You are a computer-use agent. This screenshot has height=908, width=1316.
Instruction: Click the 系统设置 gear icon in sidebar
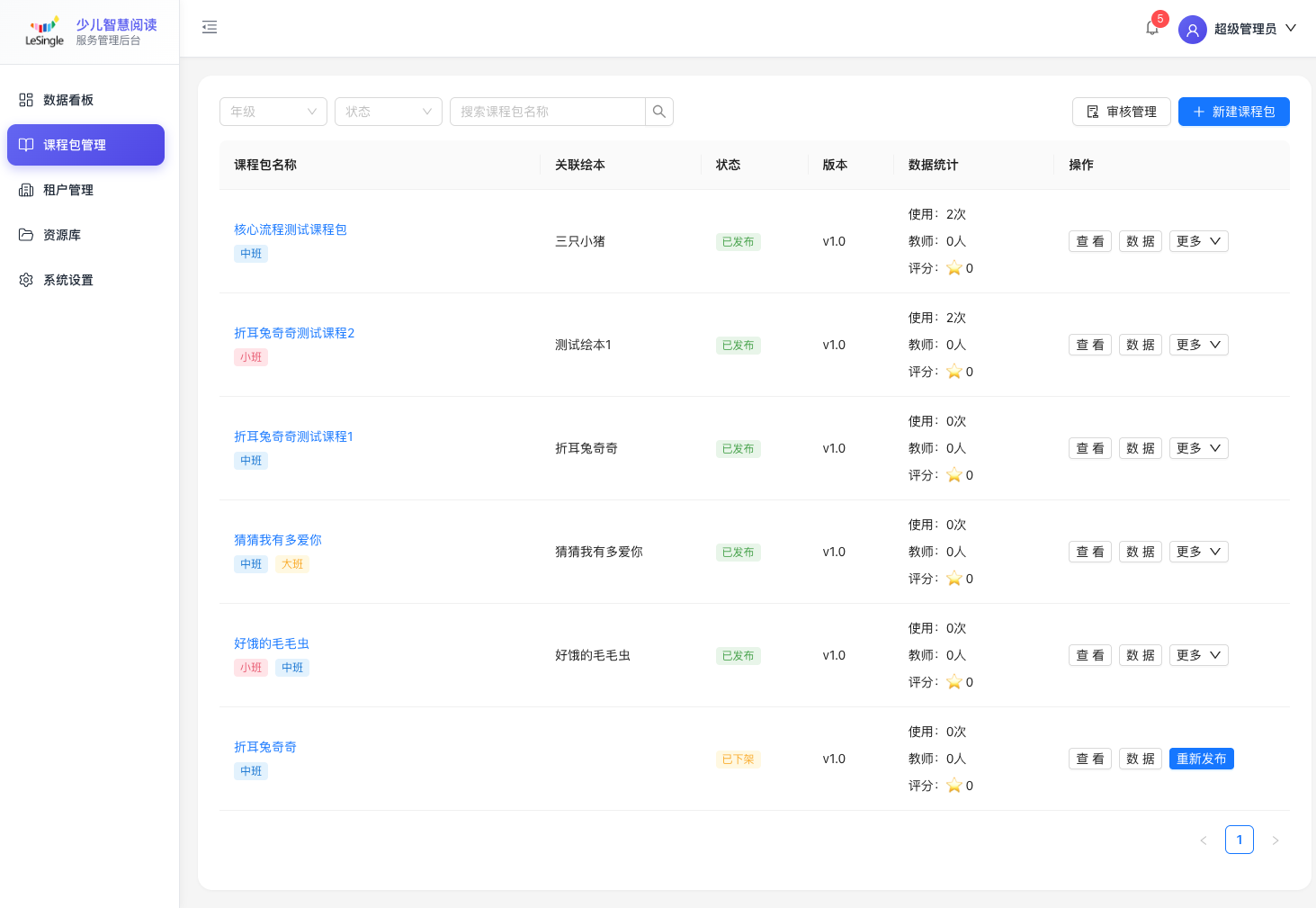coord(26,280)
